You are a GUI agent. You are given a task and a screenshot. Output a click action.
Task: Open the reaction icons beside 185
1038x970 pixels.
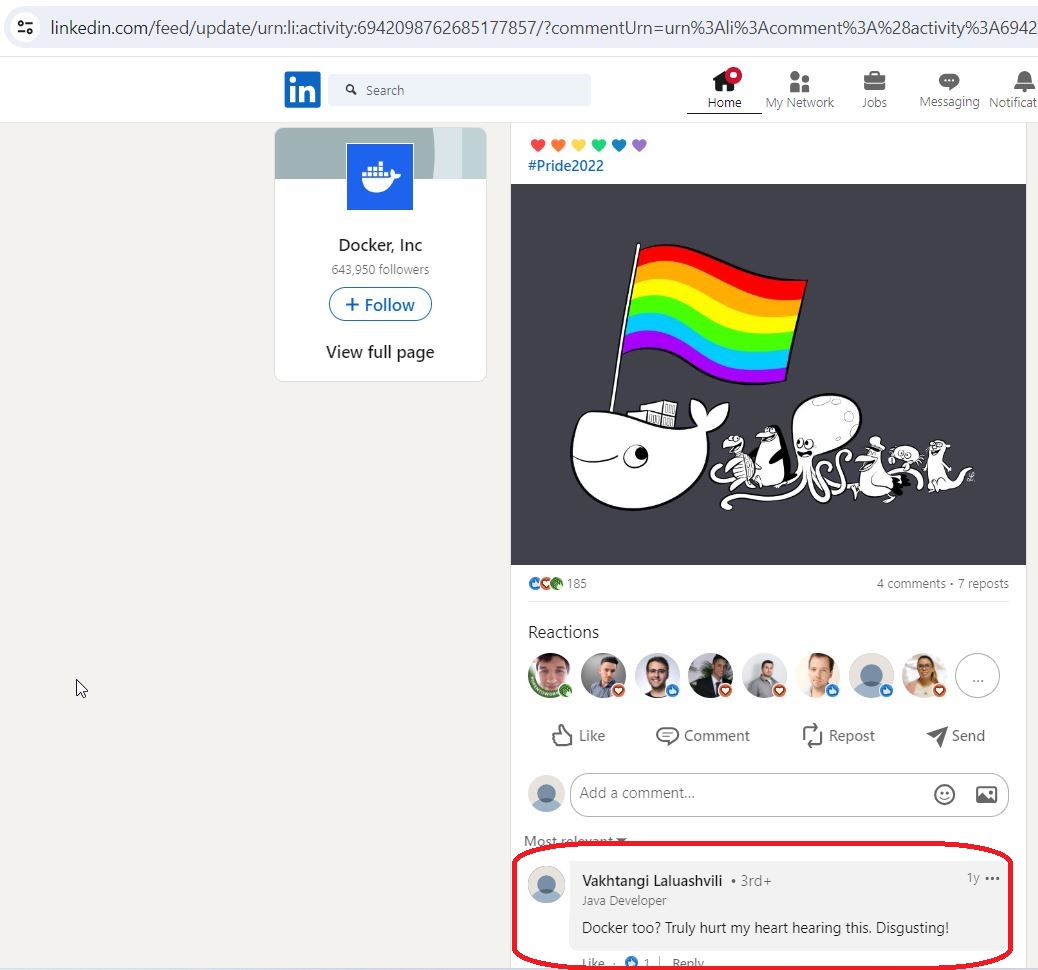pyautogui.click(x=545, y=583)
